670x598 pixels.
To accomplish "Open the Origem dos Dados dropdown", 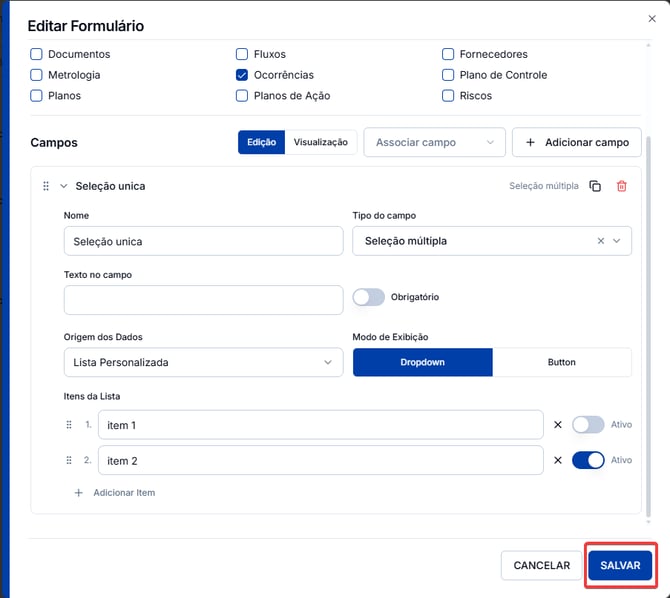I will (203, 362).
